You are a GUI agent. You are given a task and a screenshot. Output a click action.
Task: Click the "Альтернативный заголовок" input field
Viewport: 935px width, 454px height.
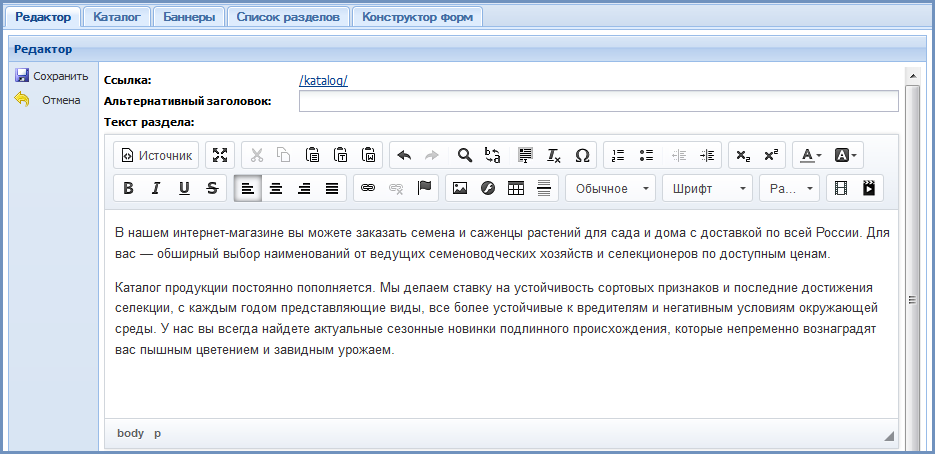pyautogui.click(x=598, y=101)
